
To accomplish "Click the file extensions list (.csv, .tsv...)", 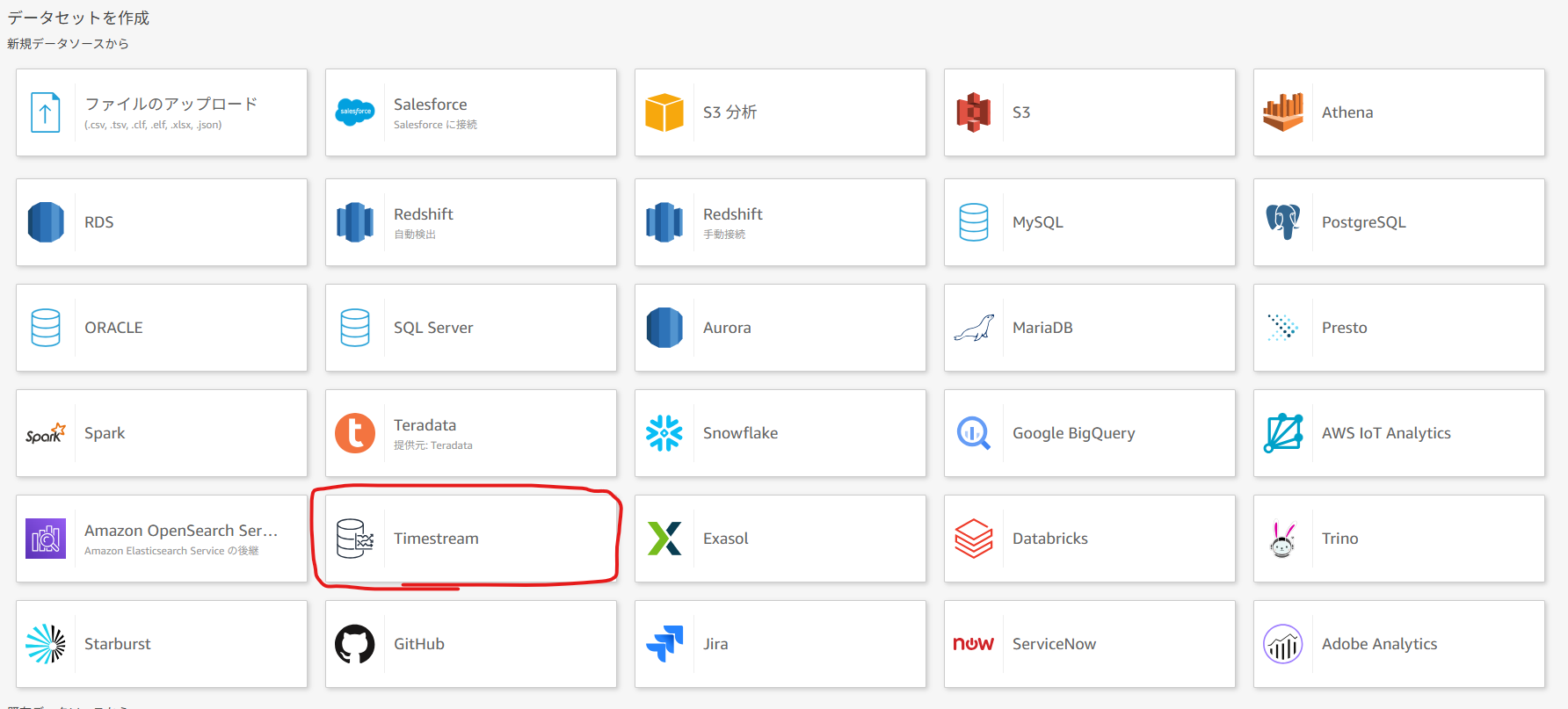I will pyautogui.click(x=153, y=125).
